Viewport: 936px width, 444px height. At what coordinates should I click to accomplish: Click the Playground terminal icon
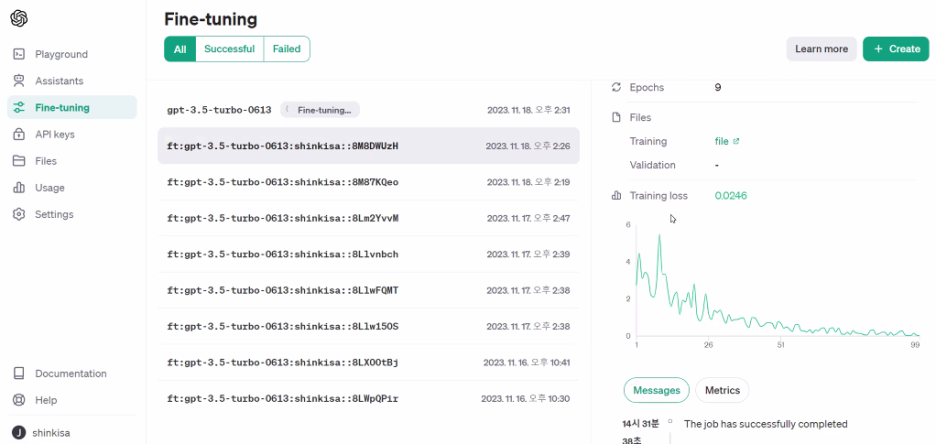click(19, 54)
